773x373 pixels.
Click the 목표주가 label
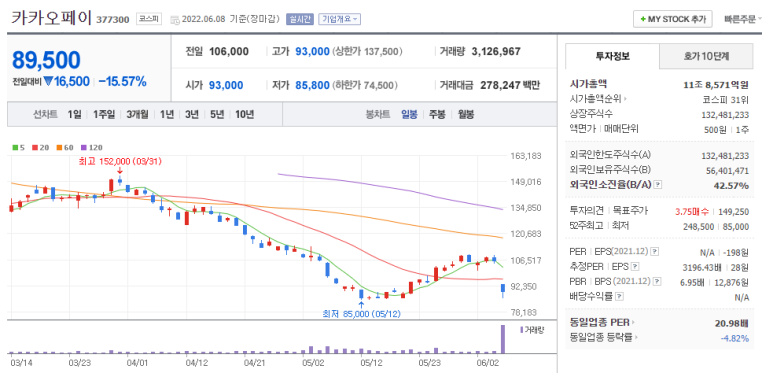click(x=629, y=211)
